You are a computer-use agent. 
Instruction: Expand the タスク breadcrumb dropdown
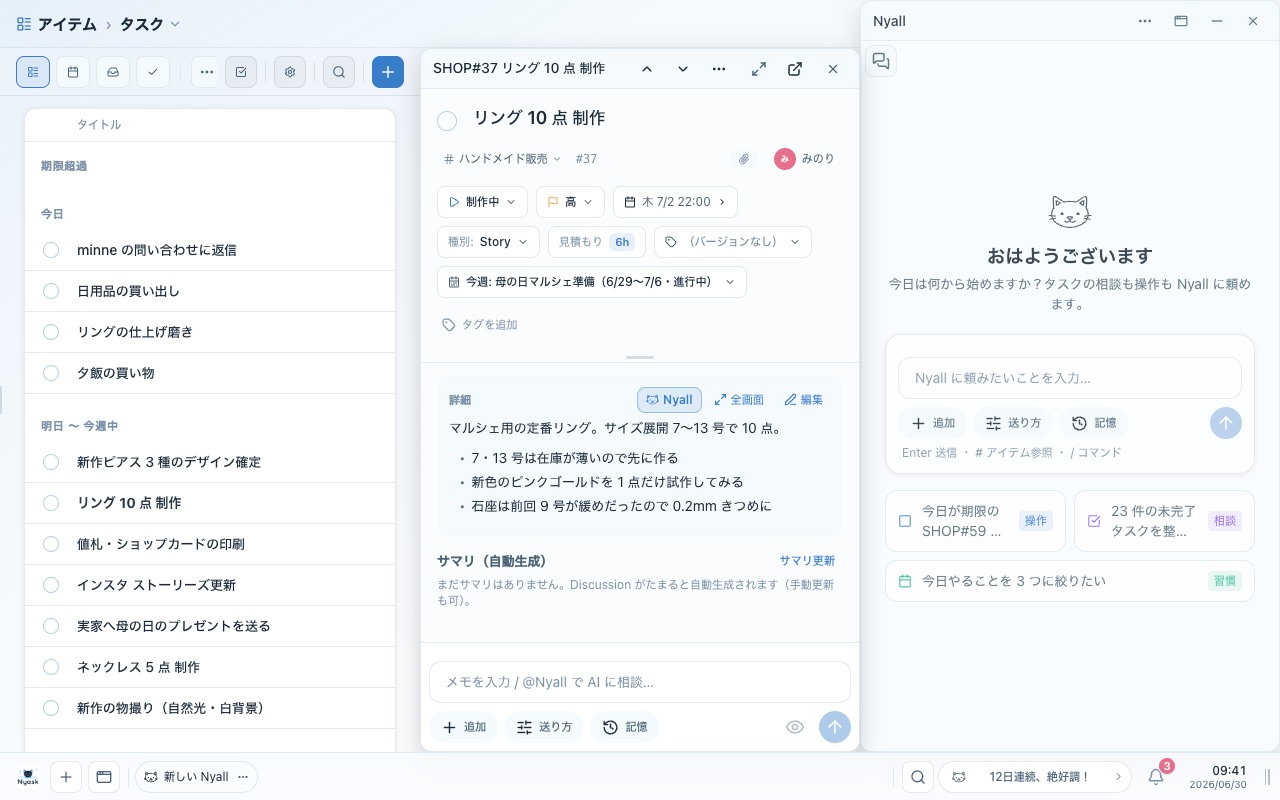click(x=150, y=24)
